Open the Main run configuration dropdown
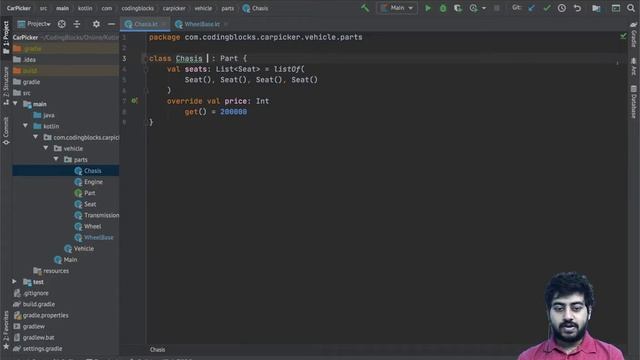Viewport: 640px width, 360px height. (397, 8)
